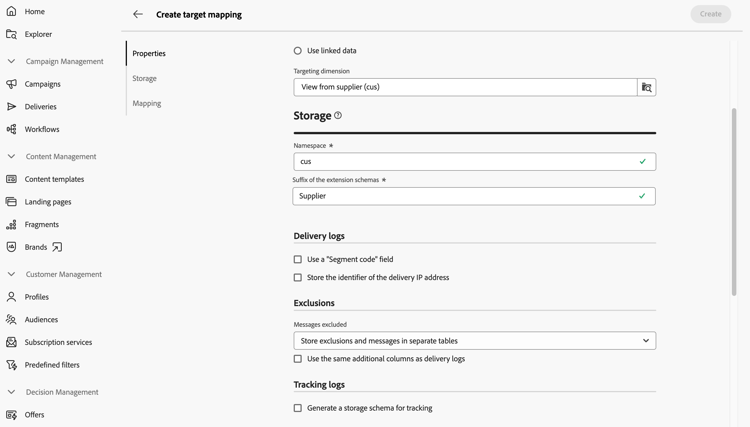Collapse the Customer Management section
This screenshot has width=750, height=427.
(x=11, y=274)
